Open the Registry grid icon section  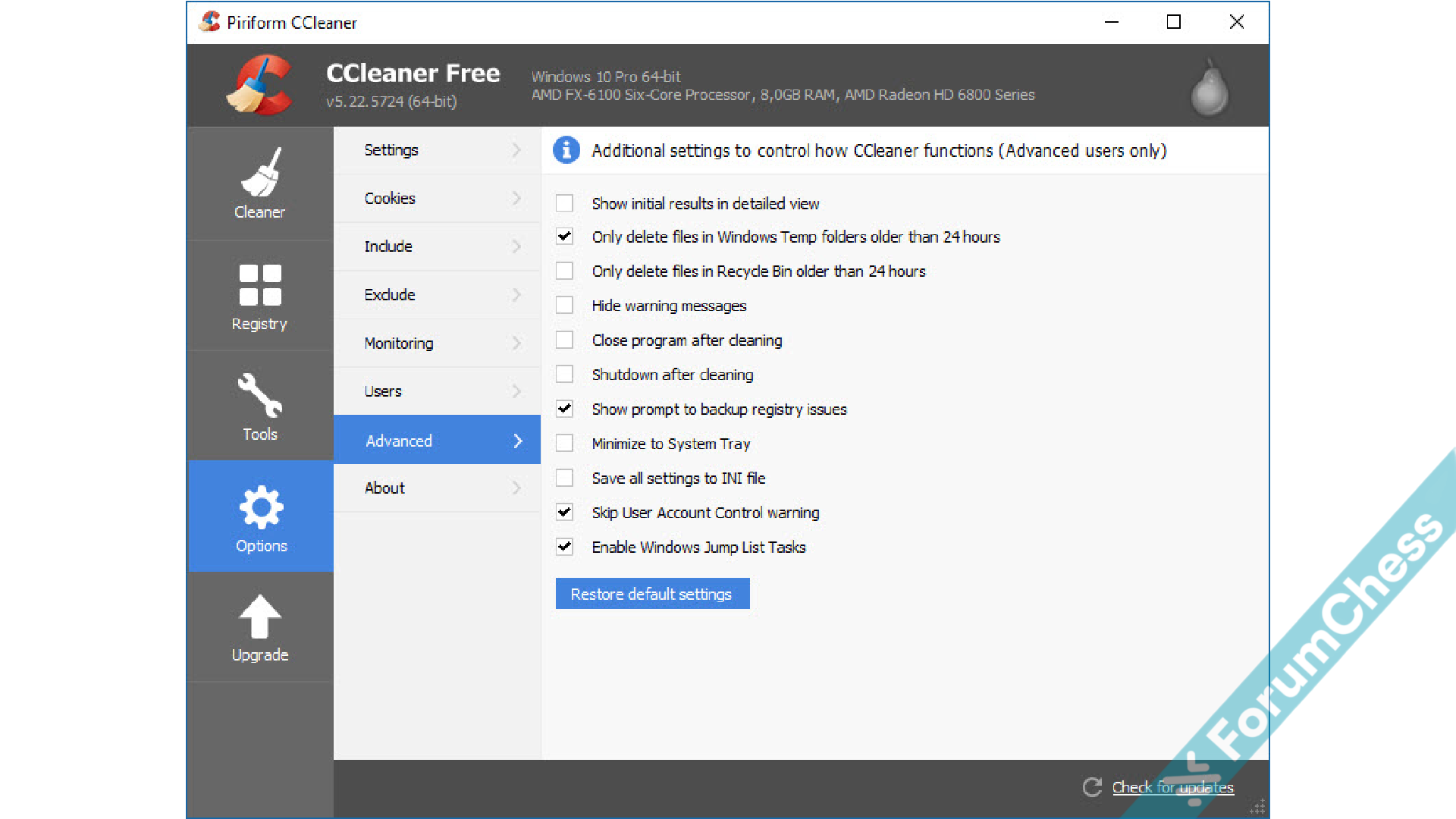(x=260, y=285)
